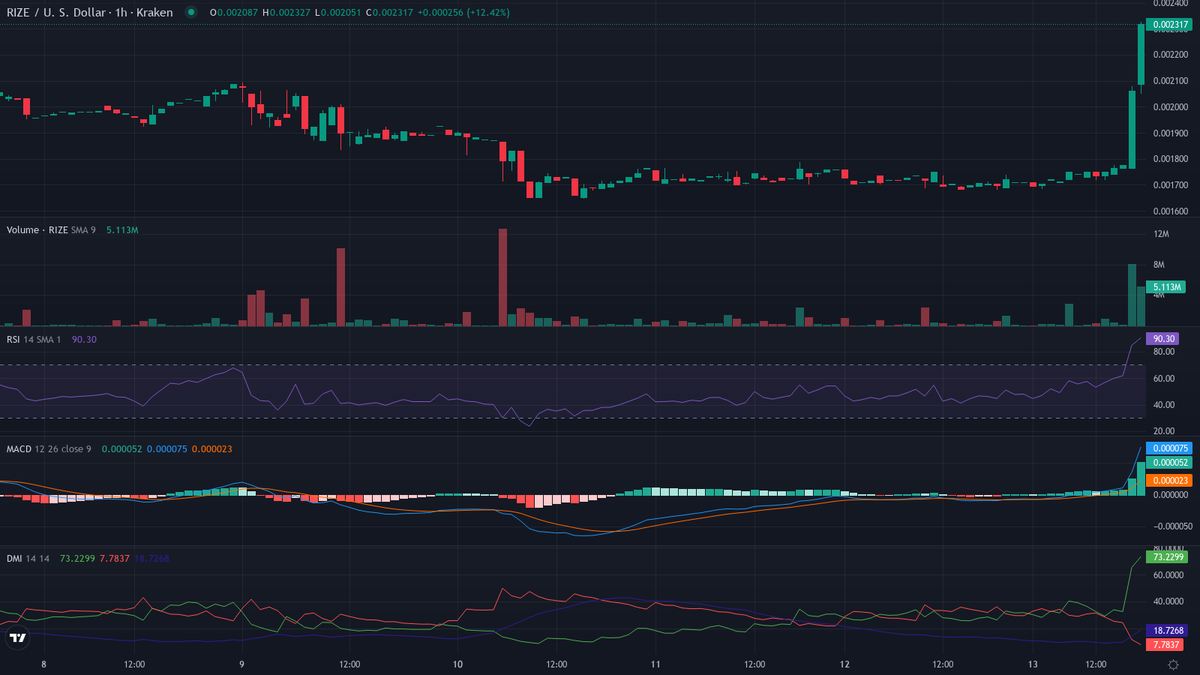Click the red 7.7837 DMI axis tag
Viewport: 1200px width, 675px height.
pos(1167,645)
